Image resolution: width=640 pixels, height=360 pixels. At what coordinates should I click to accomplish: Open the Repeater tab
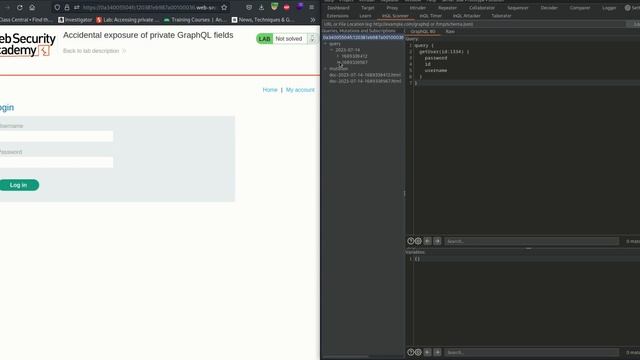(447, 8)
